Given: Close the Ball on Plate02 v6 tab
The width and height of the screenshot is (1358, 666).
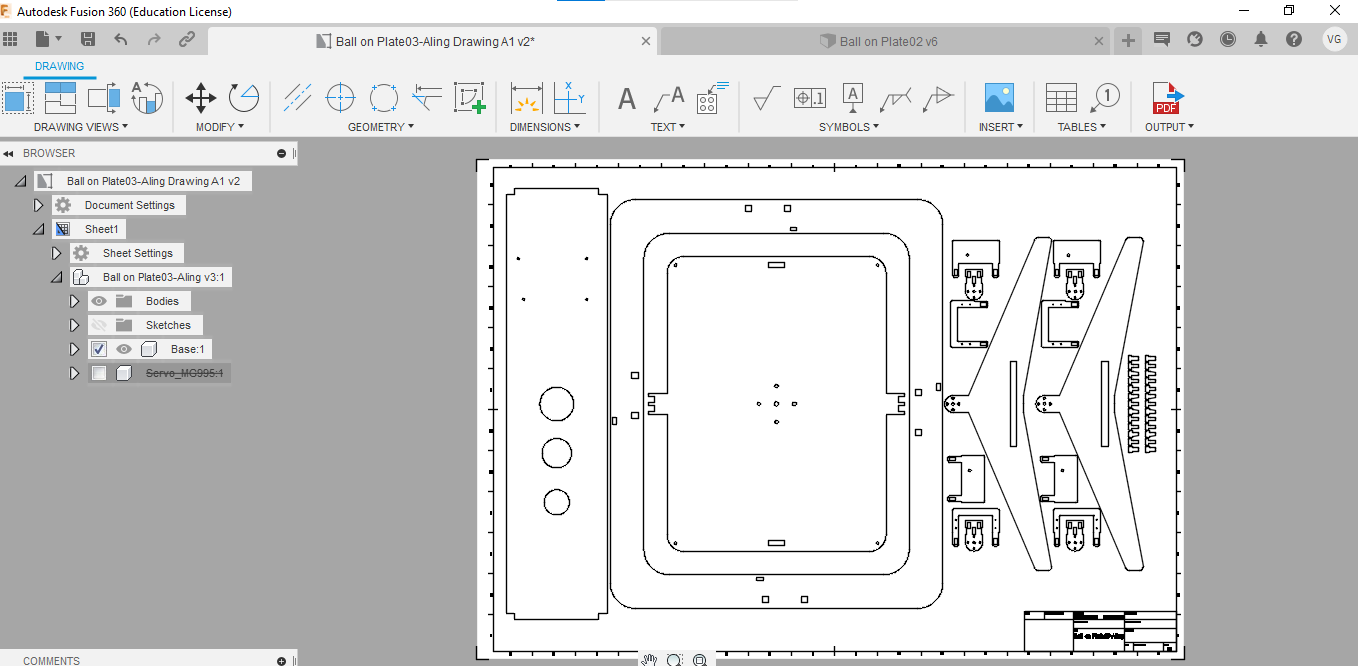Looking at the screenshot, I should point(1099,41).
